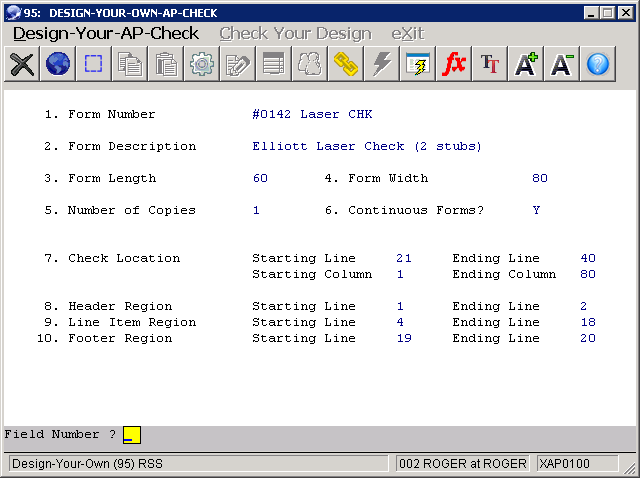The width and height of the screenshot is (640, 478).
Task: Click the X cancel toolbar icon
Action: click(x=22, y=64)
